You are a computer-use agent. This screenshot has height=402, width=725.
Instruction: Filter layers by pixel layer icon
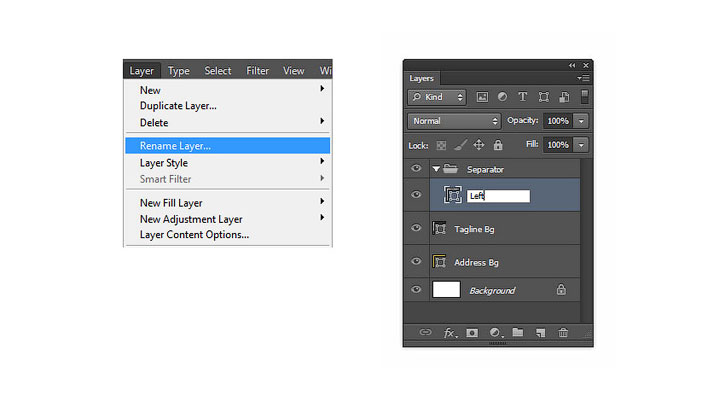pos(482,97)
